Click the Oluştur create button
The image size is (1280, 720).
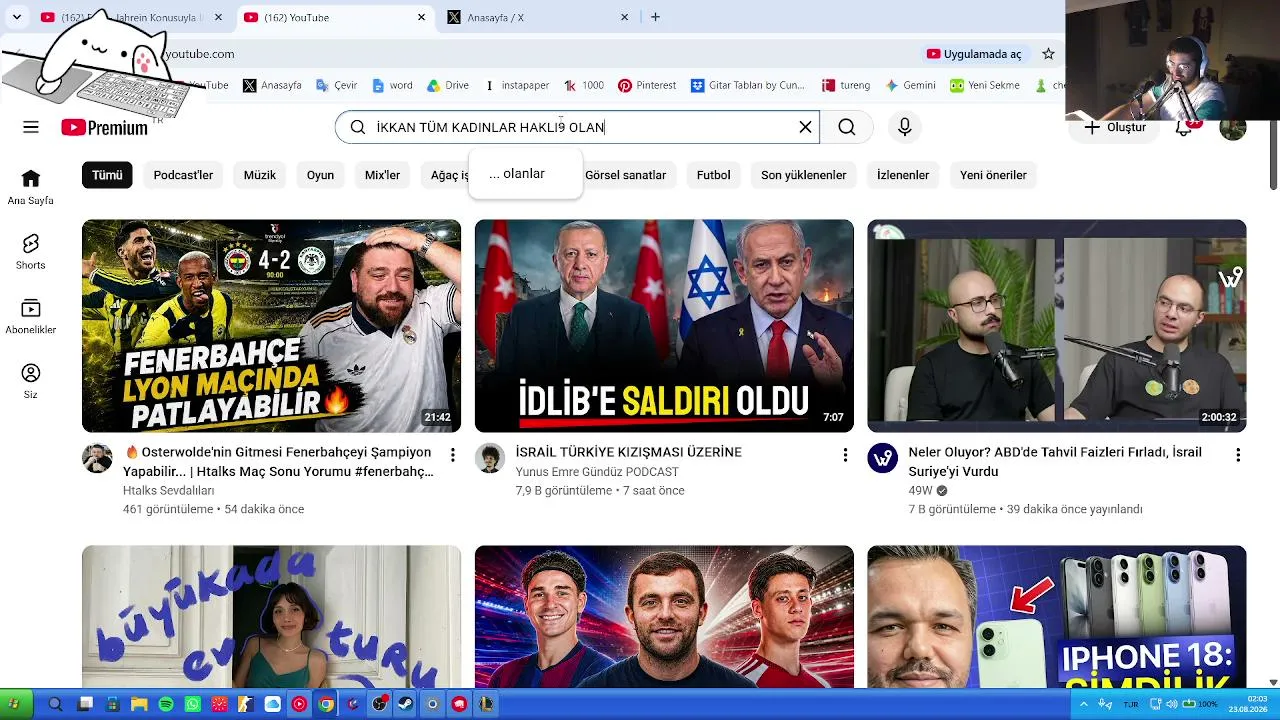(x=1115, y=127)
